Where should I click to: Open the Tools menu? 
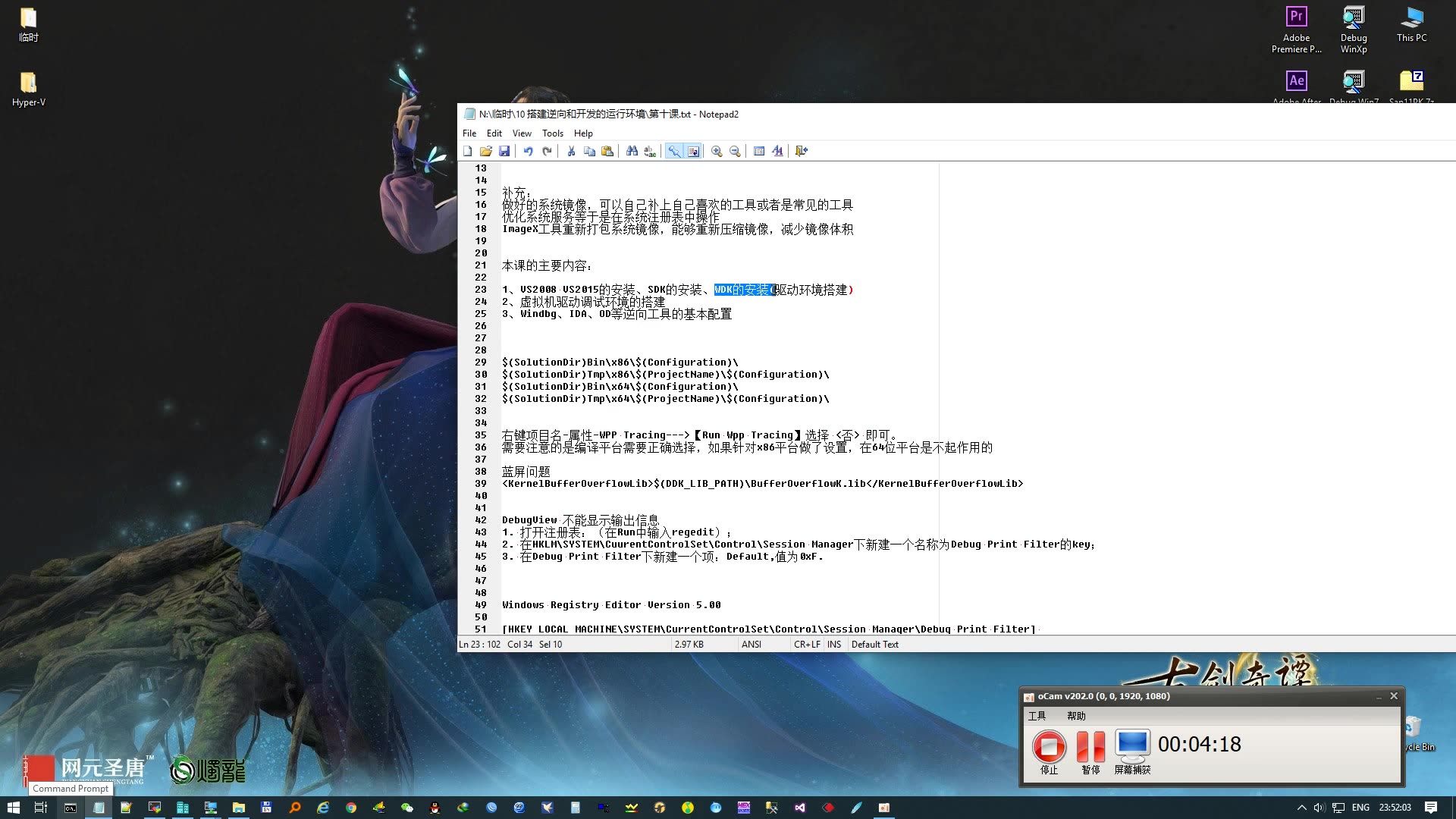[x=552, y=133]
